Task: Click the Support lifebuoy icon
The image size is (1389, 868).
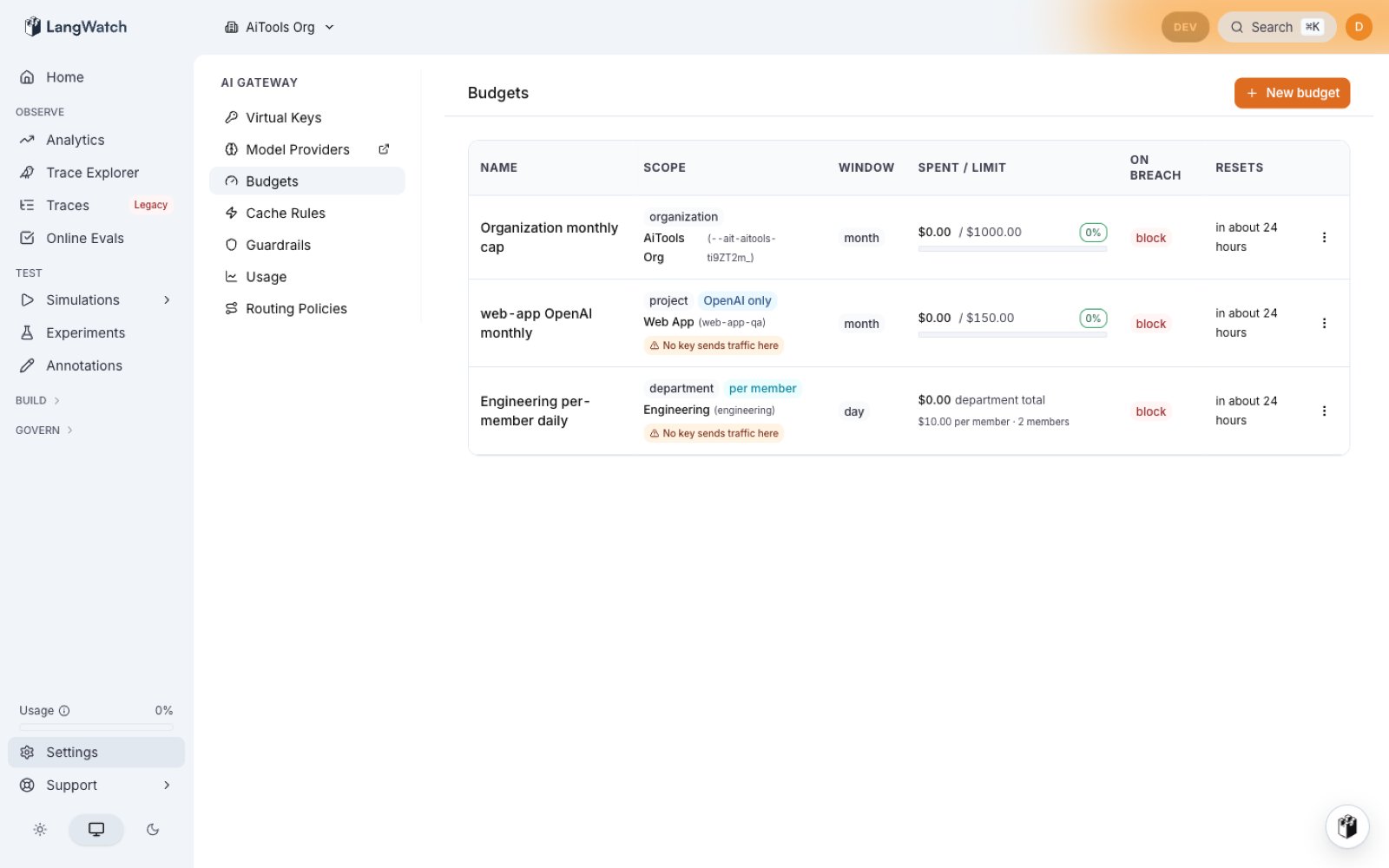Action: pyautogui.click(x=27, y=786)
